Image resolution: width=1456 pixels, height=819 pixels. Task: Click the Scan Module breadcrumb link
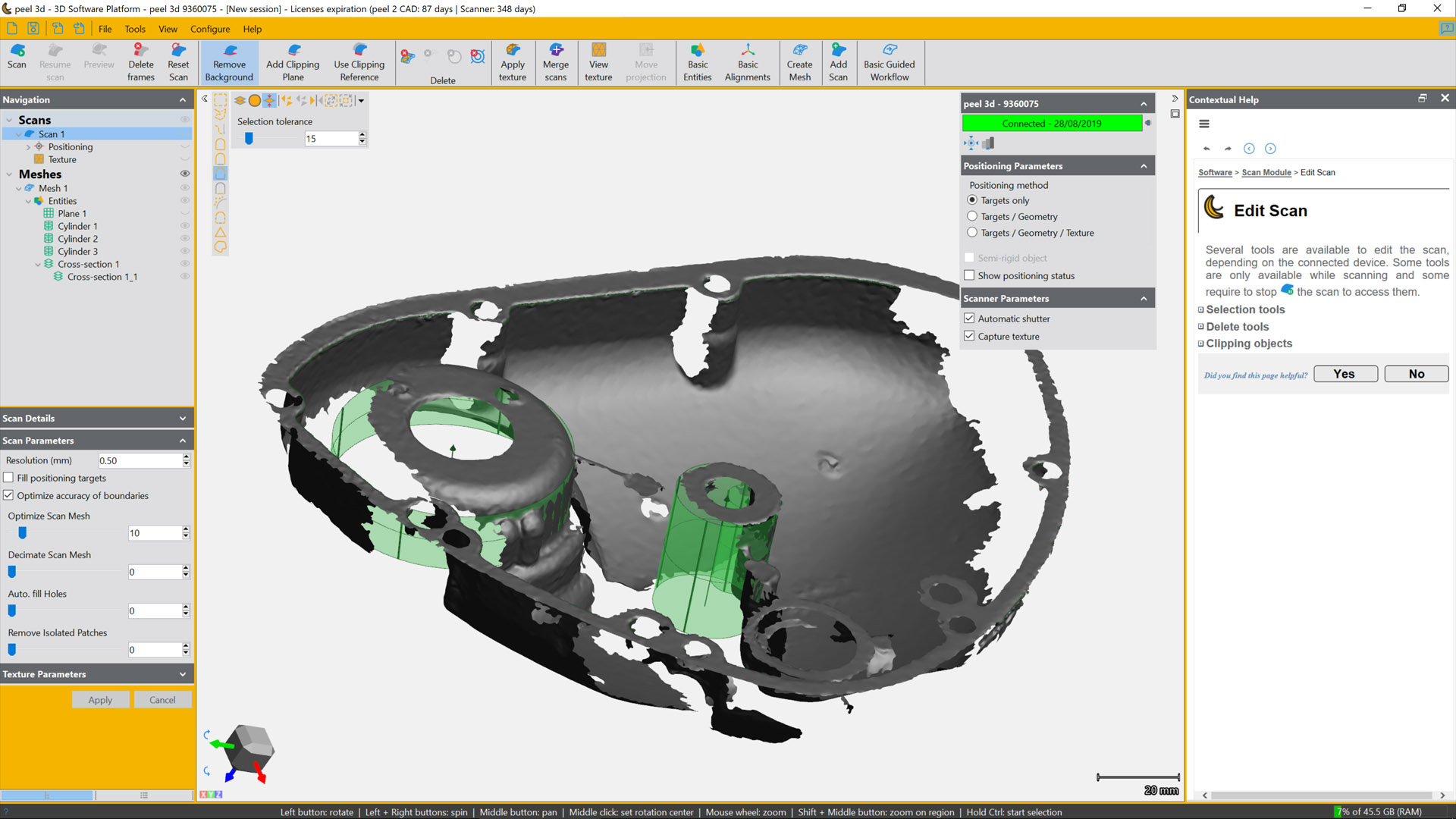point(1266,173)
